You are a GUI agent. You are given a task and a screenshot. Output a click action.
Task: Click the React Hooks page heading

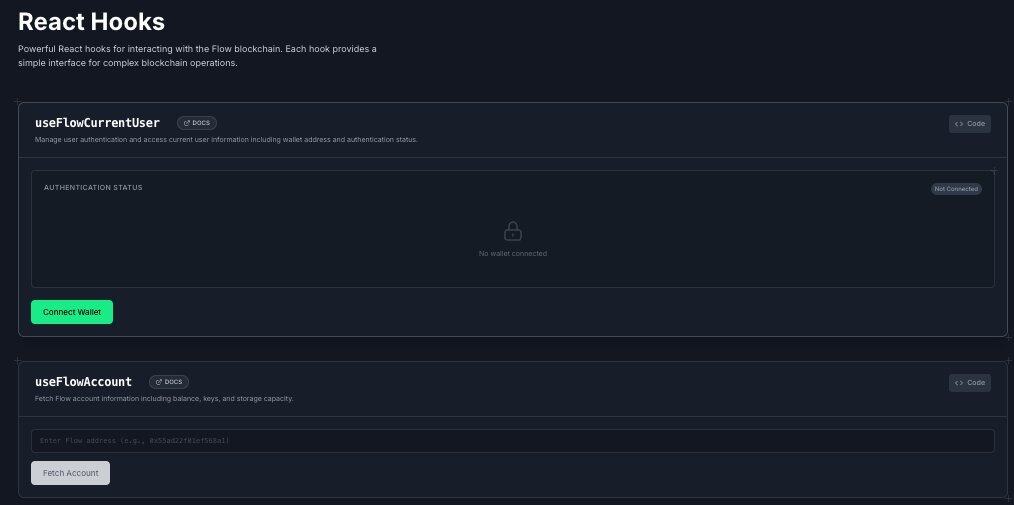(x=92, y=21)
